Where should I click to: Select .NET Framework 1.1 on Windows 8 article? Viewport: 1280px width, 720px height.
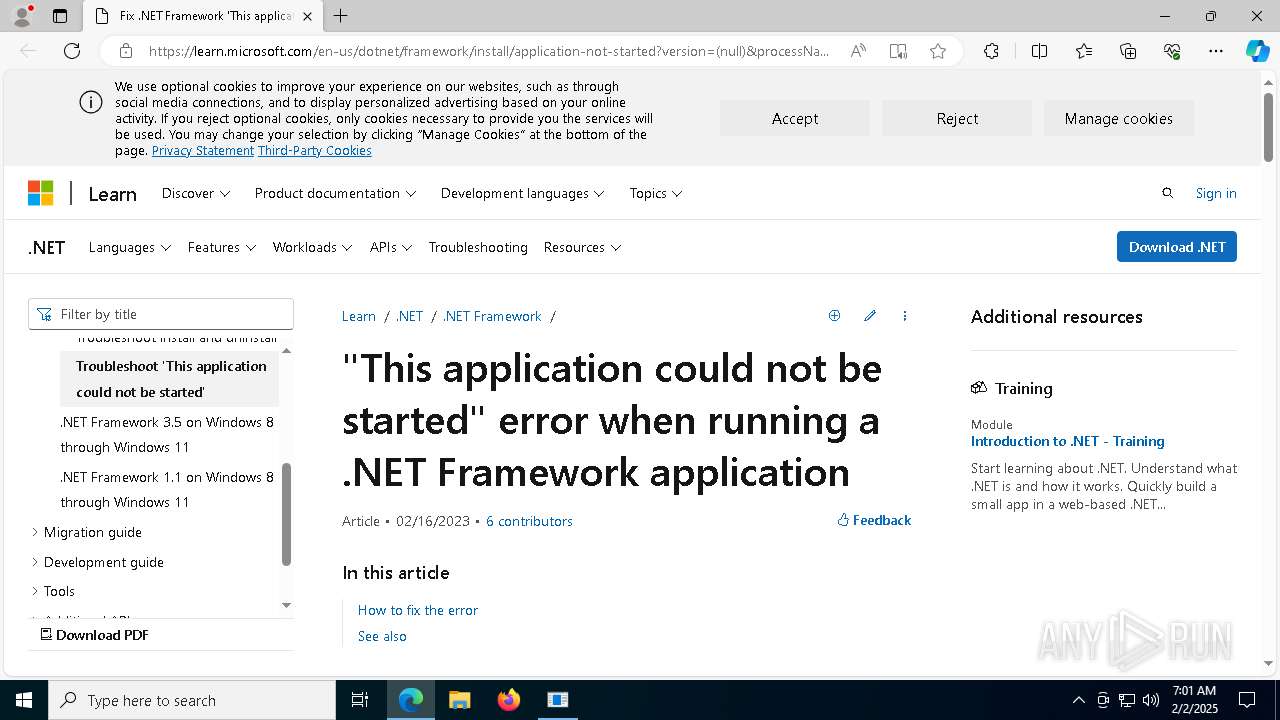coord(167,489)
